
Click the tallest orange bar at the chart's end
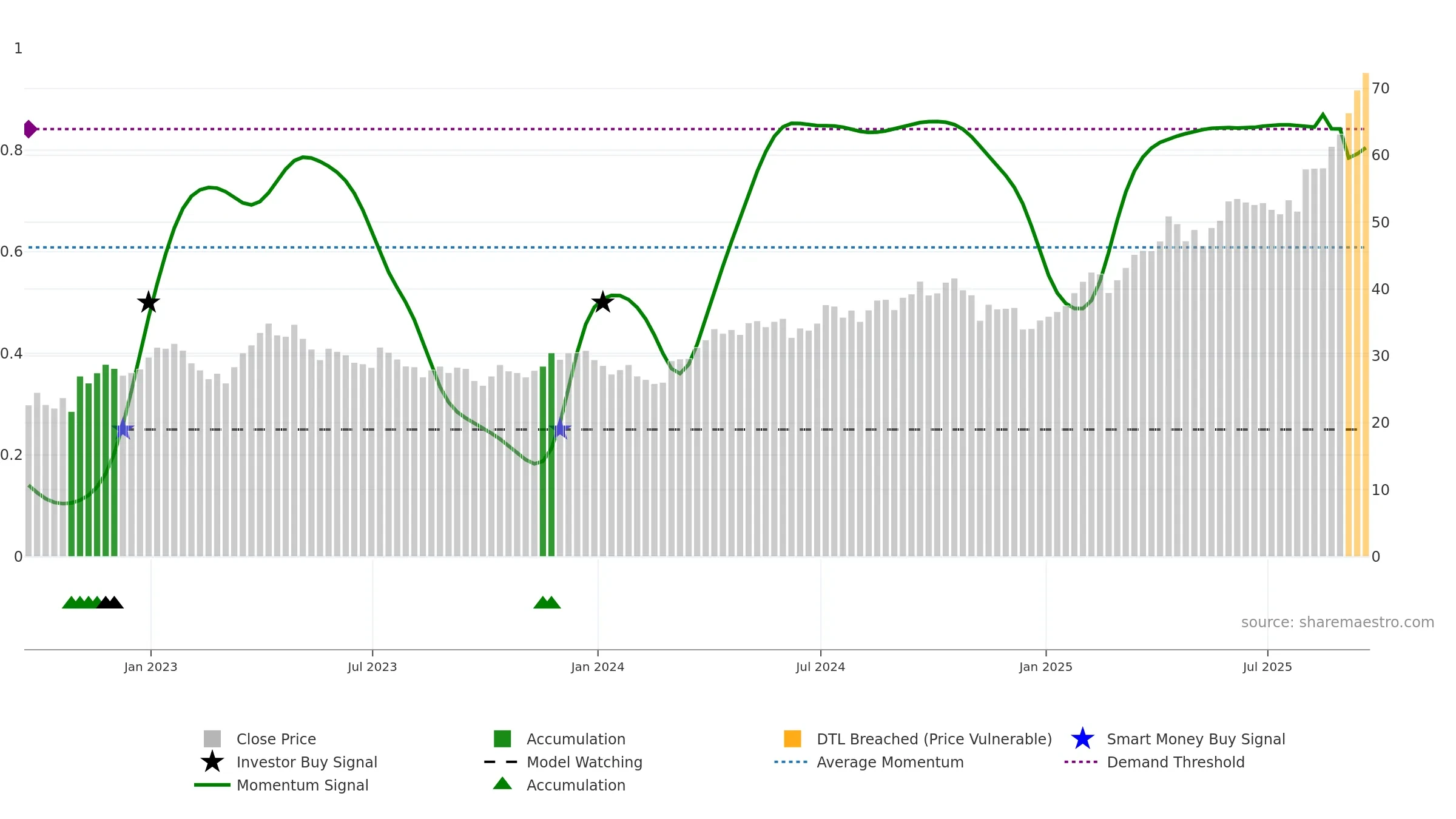[x=1366, y=314]
